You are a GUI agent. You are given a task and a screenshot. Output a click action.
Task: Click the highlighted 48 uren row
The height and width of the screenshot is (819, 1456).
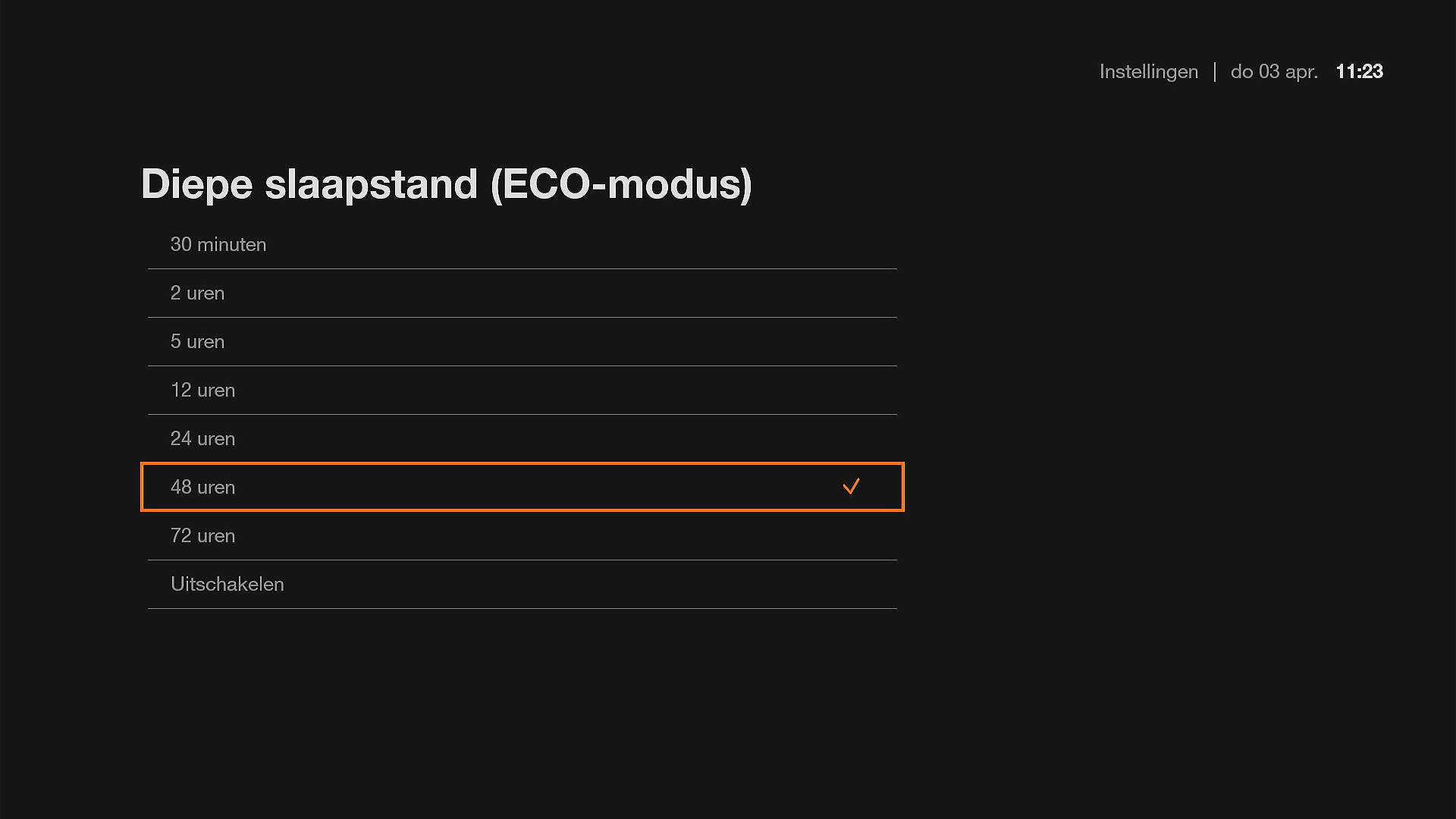522,487
